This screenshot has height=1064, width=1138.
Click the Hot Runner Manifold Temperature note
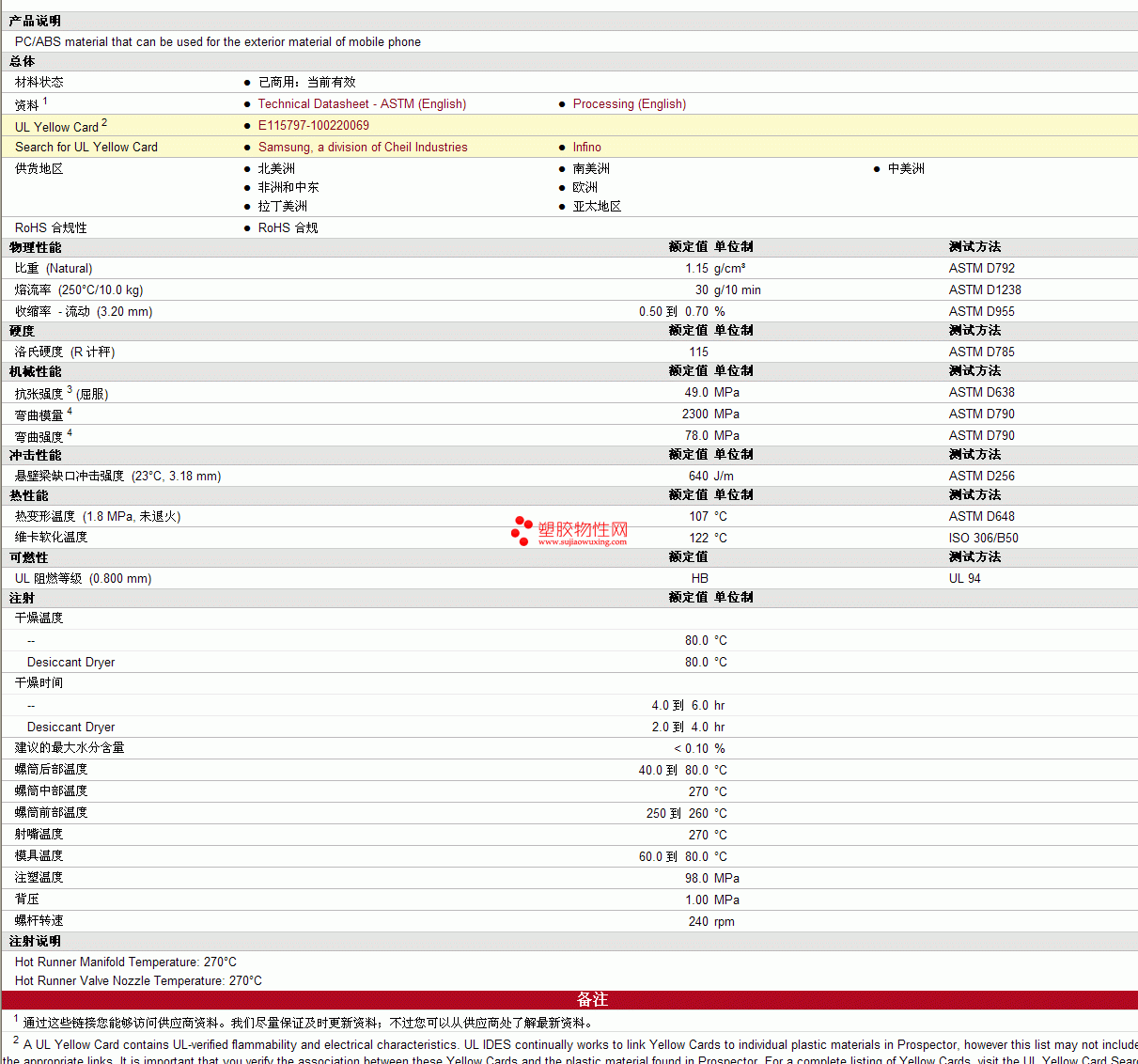coord(126,962)
